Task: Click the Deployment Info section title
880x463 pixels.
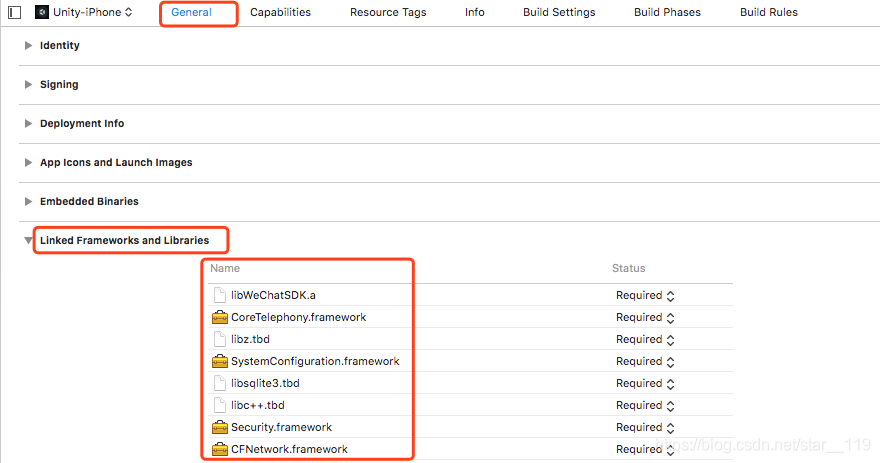Action: tap(82, 123)
